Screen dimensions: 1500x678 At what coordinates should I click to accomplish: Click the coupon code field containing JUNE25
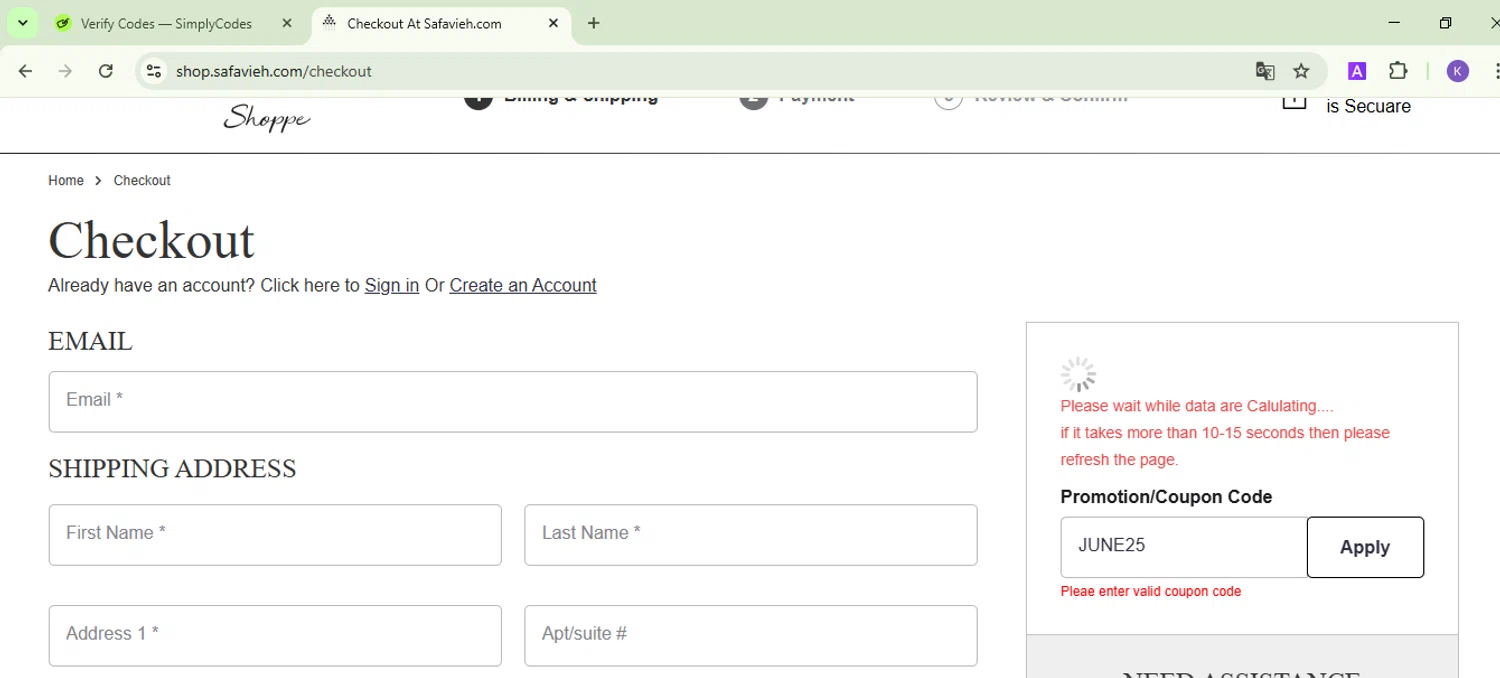pyautogui.click(x=1184, y=547)
